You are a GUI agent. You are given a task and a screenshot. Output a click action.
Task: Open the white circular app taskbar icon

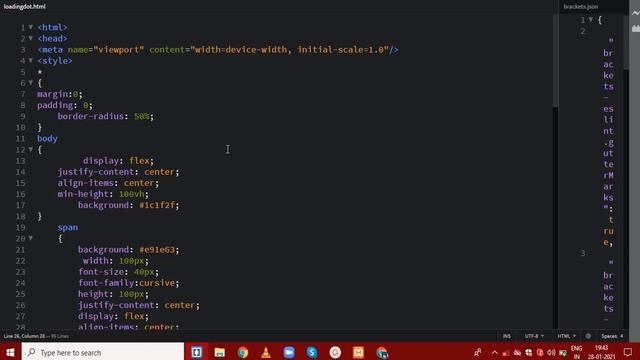pyautogui.click(x=335, y=352)
